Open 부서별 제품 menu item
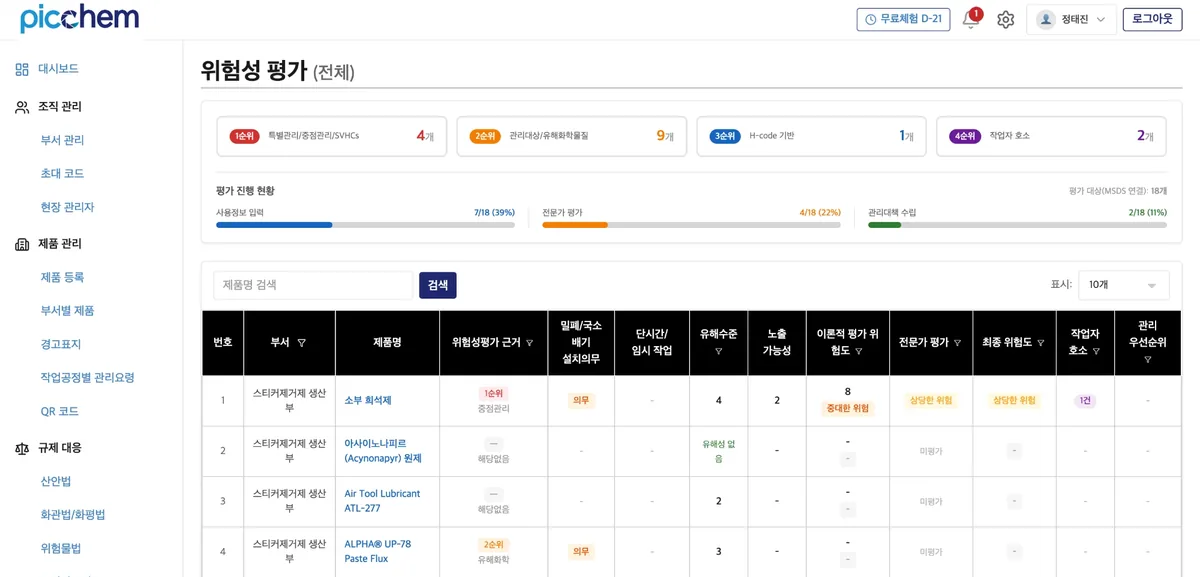Viewport: 1200px width, 577px height. pyautogui.click(x=67, y=311)
